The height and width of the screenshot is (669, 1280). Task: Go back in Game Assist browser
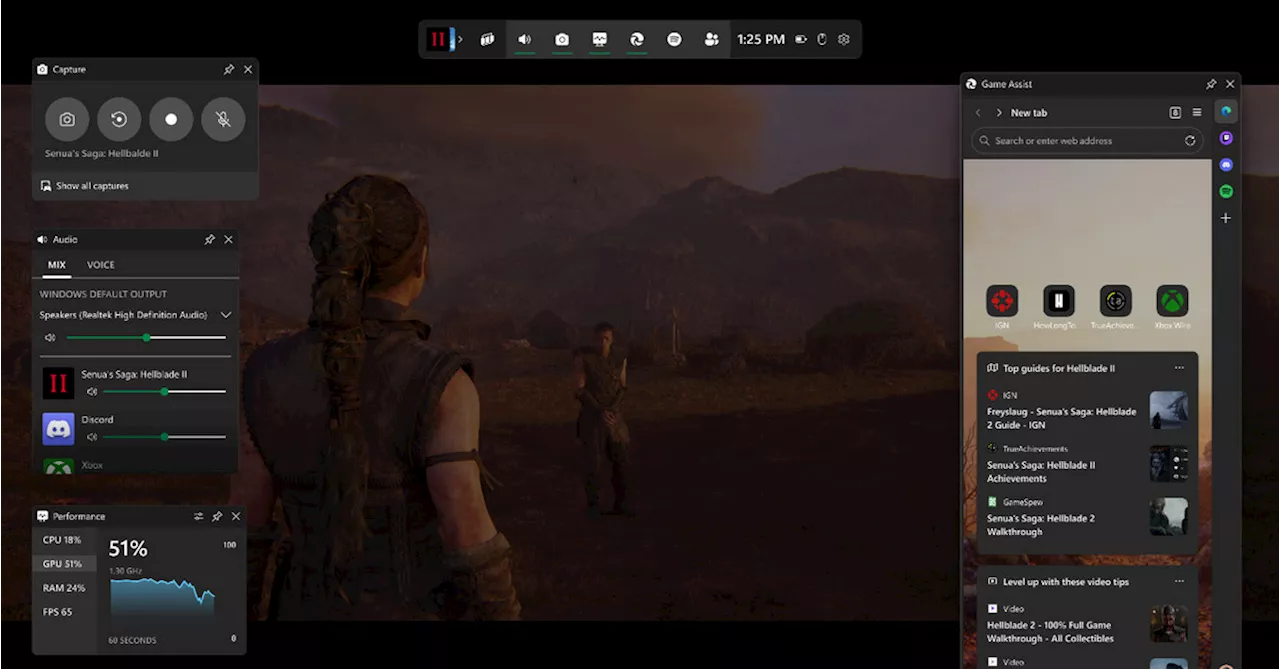point(978,113)
